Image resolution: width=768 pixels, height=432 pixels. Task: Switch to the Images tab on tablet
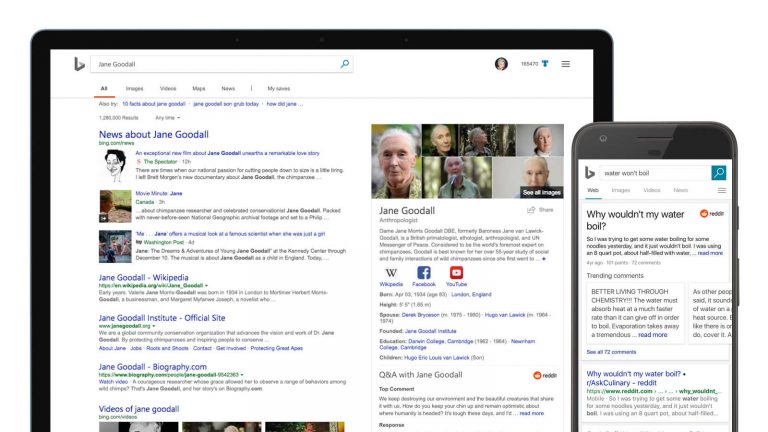(134, 88)
